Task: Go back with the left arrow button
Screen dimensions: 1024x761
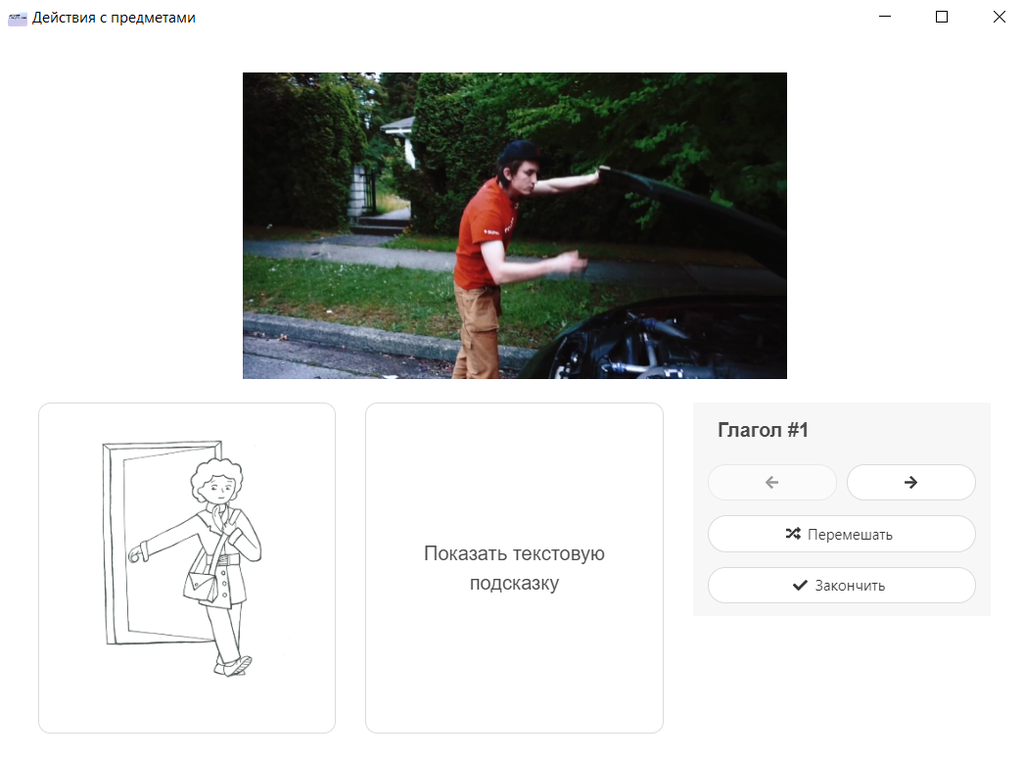Action: click(x=771, y=482)
